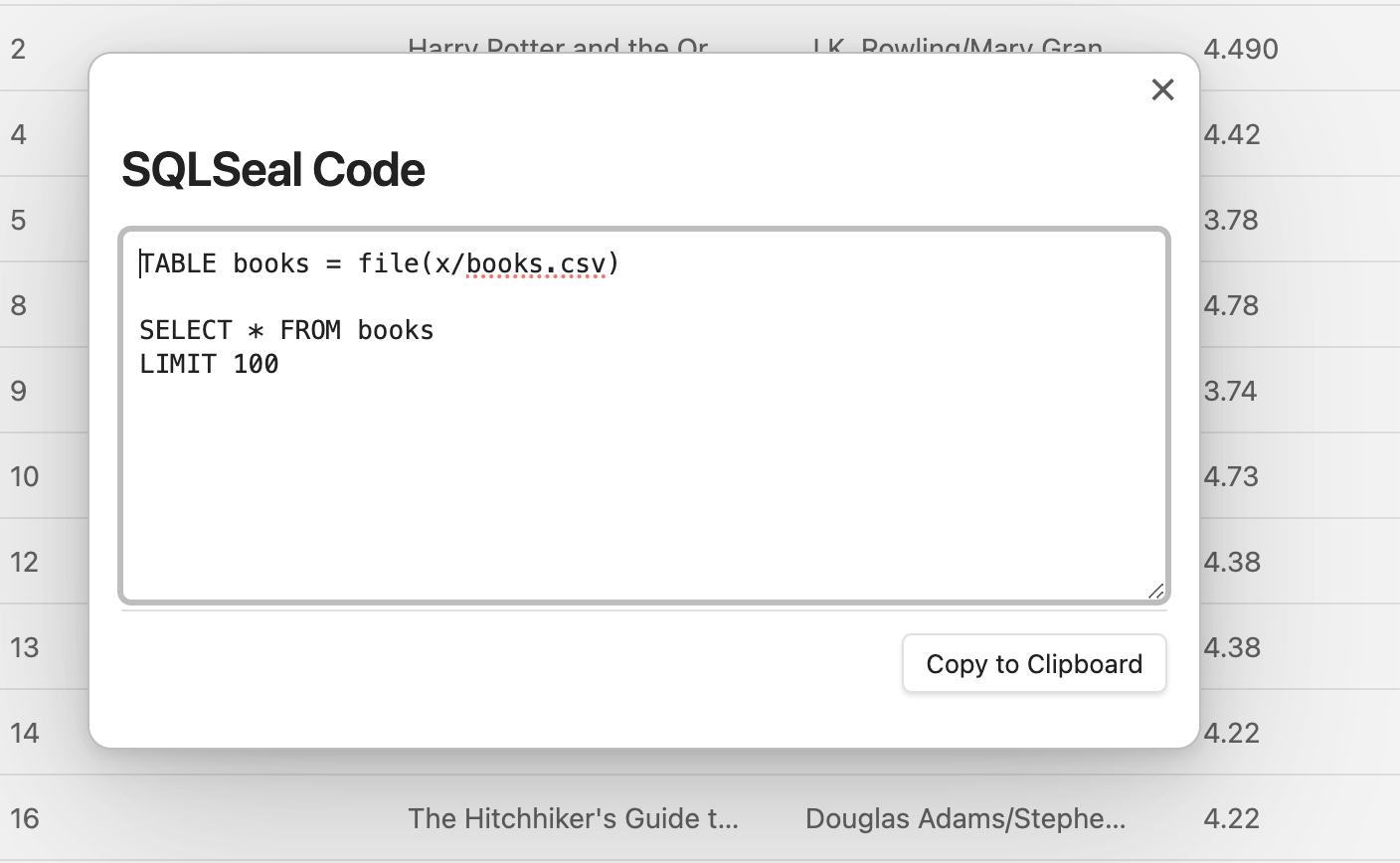1400x863 pixels.
Task: Select the row number 9 cell
Action: [x=18, y=391]
